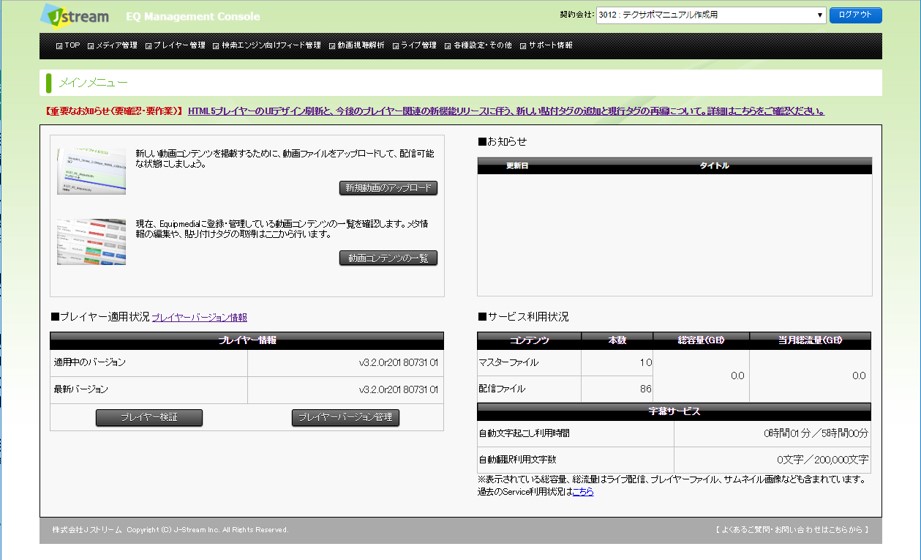Open the プレイヤー管理 menu
The width and height of the screenshot is (921, 560).
click(179, 46)
